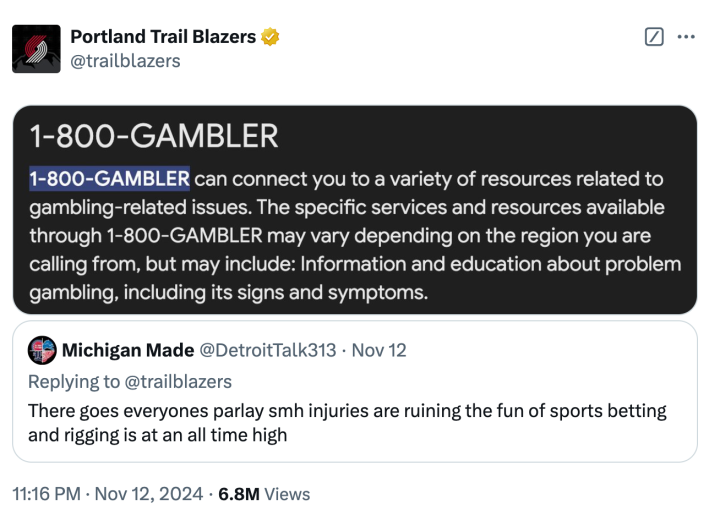This screenshot has height=515, width=709.
Task: Open the three-dot more options menu
Action: point(686,37)
